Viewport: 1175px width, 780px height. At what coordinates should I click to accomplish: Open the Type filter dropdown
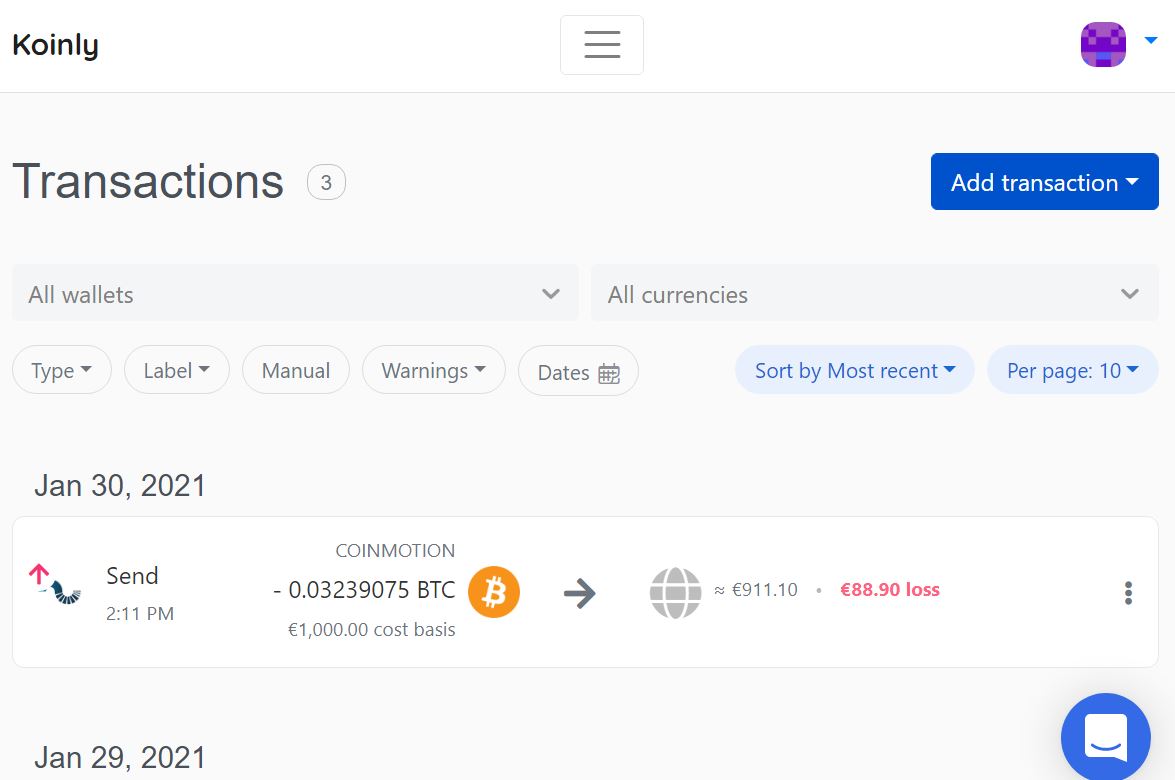(x=61, y=371)
